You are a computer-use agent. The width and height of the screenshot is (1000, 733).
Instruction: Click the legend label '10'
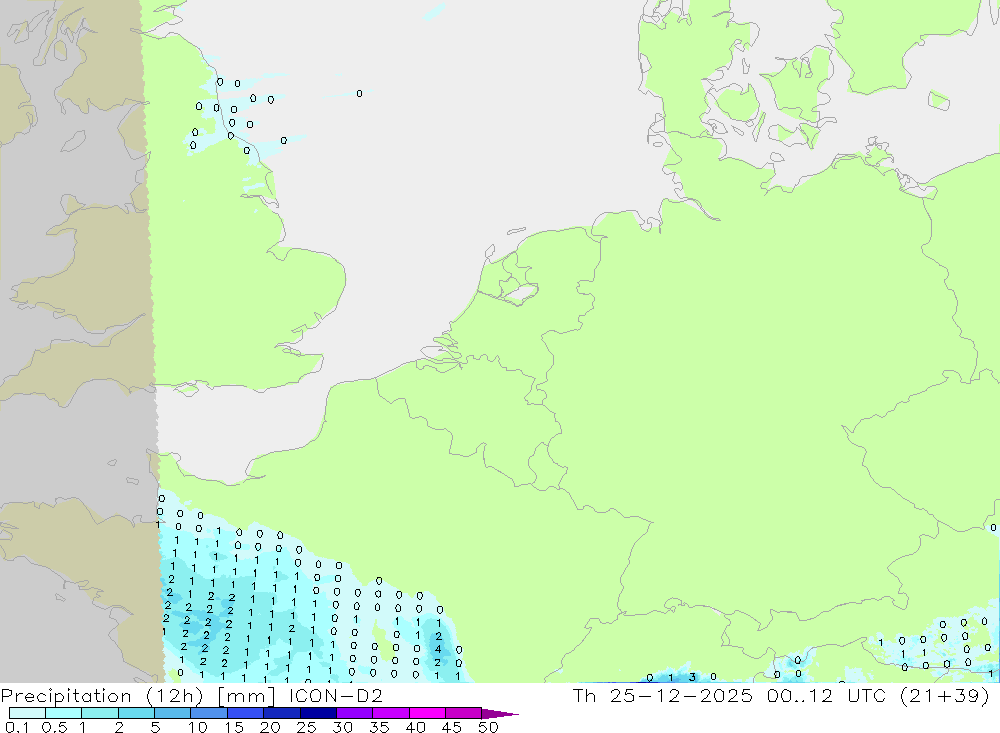pyautogui.click(x=198, y=727)
